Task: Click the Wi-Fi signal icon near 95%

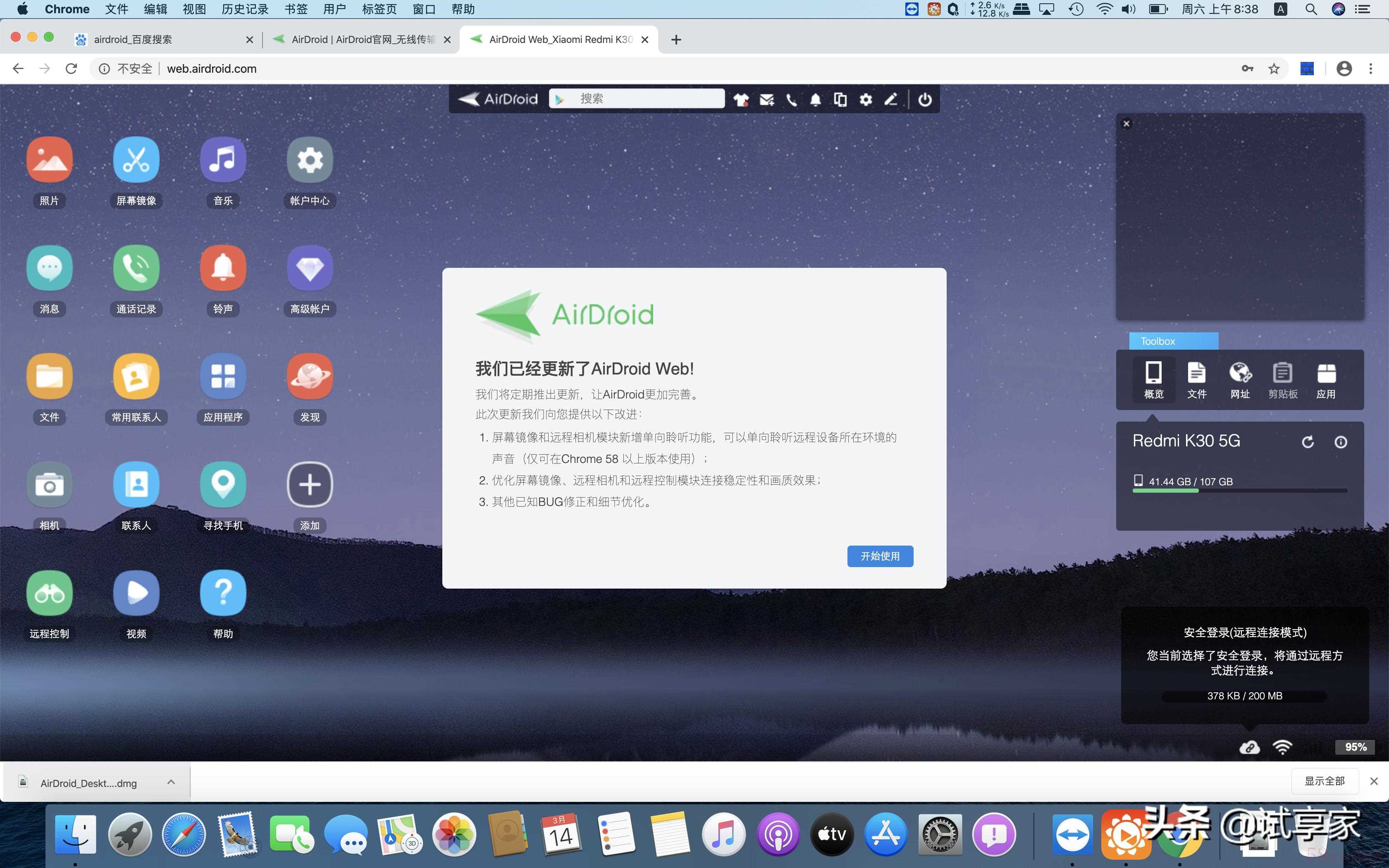Action: click(x=1282, y=747)
